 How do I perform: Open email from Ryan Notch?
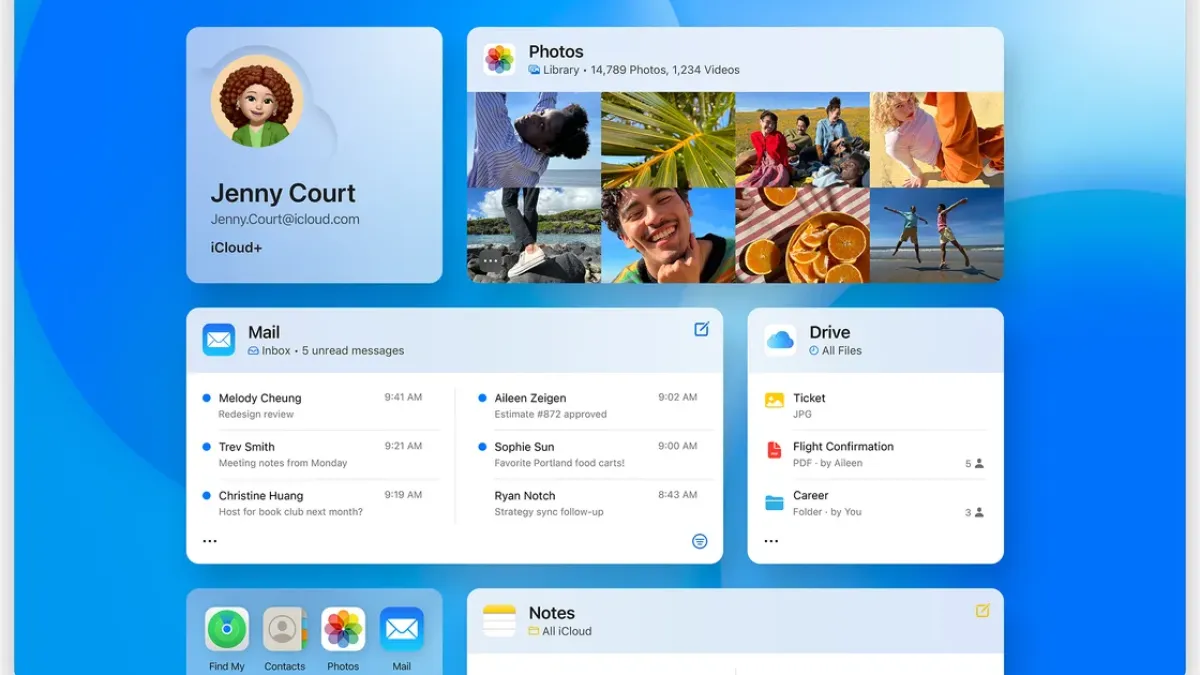(594, 503)
